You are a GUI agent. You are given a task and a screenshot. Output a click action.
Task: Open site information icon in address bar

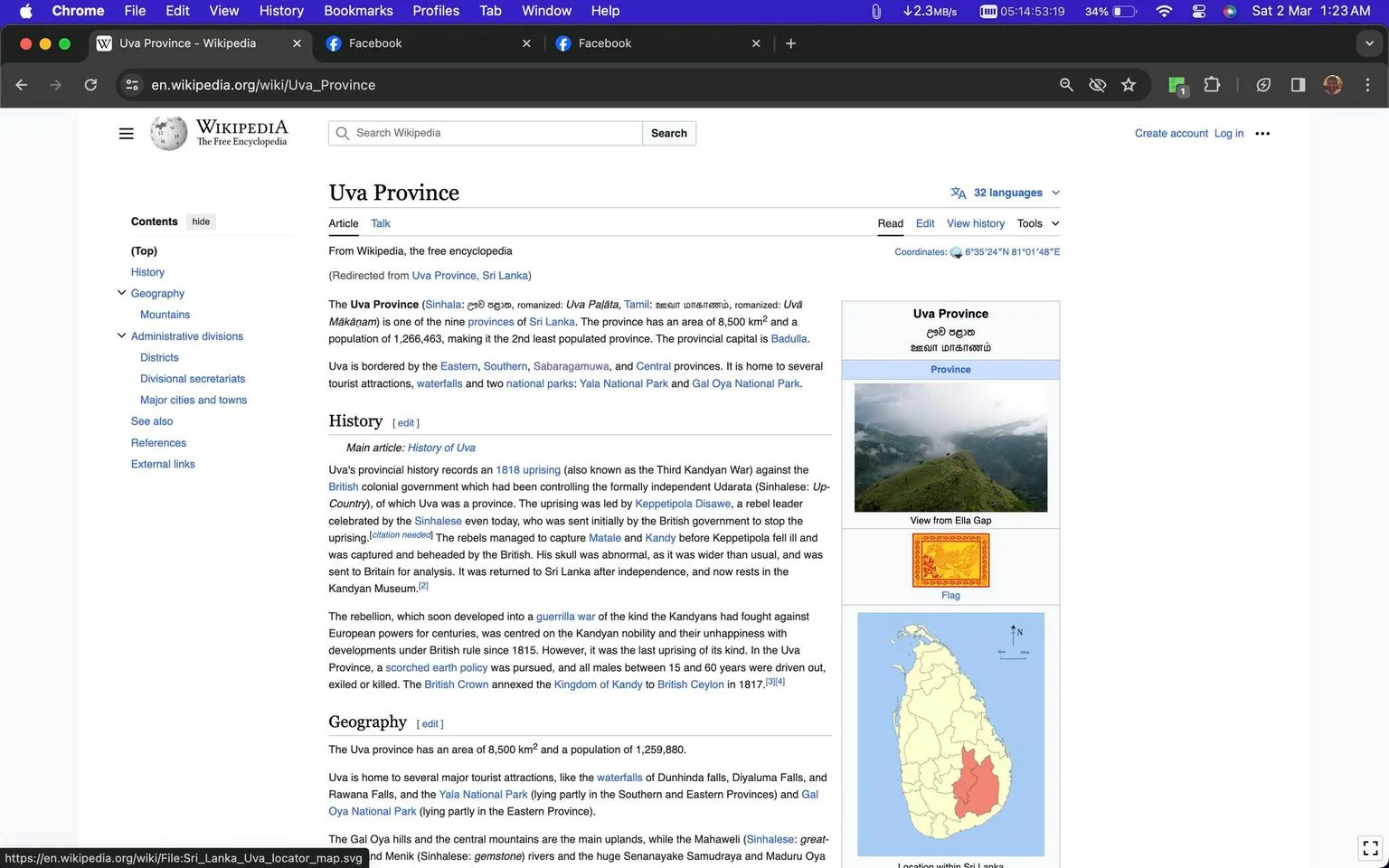coord(132,85)
